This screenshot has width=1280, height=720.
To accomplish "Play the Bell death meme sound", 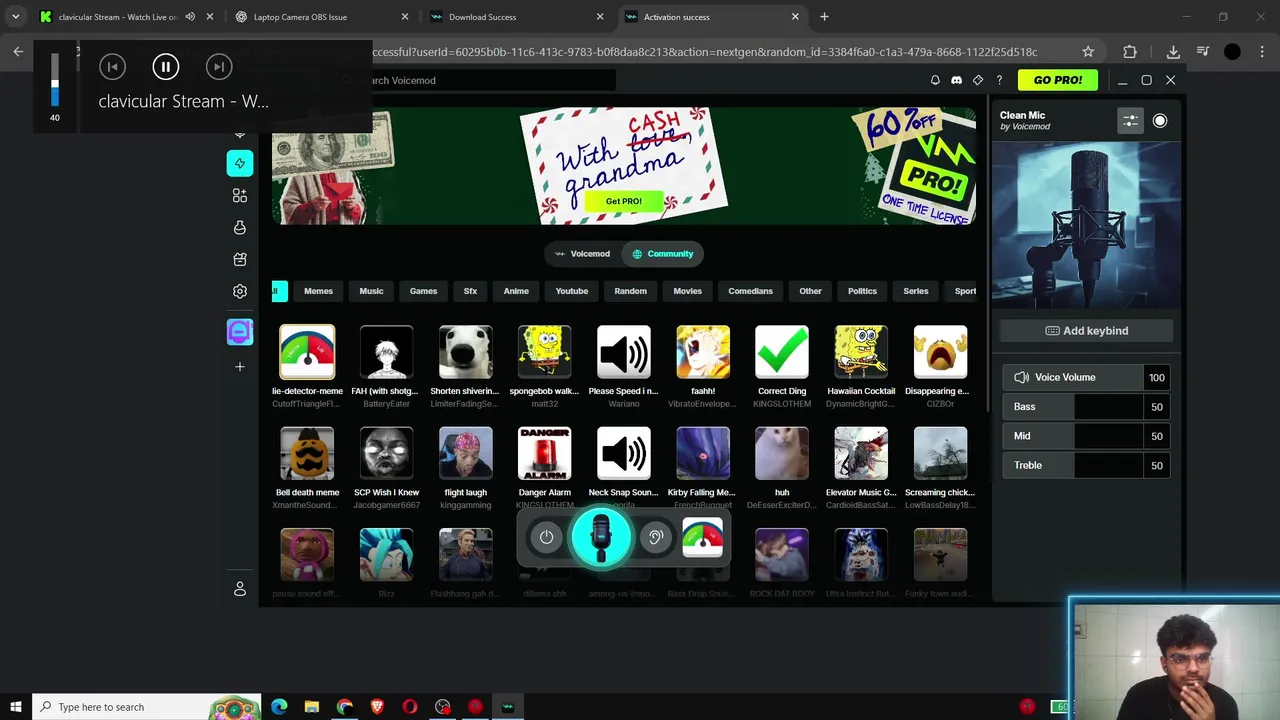I will [x=307, y=453].
